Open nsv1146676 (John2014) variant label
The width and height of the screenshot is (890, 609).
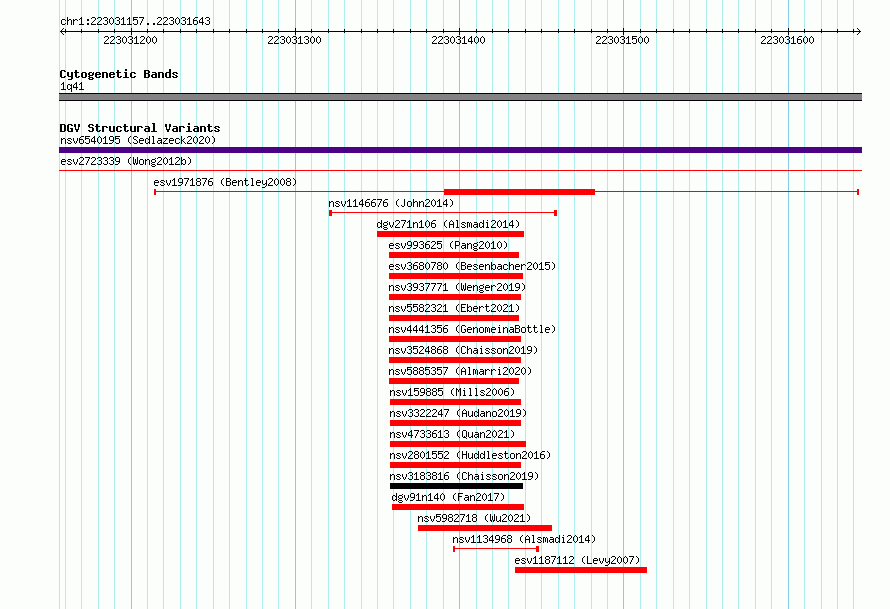(391, 203)
